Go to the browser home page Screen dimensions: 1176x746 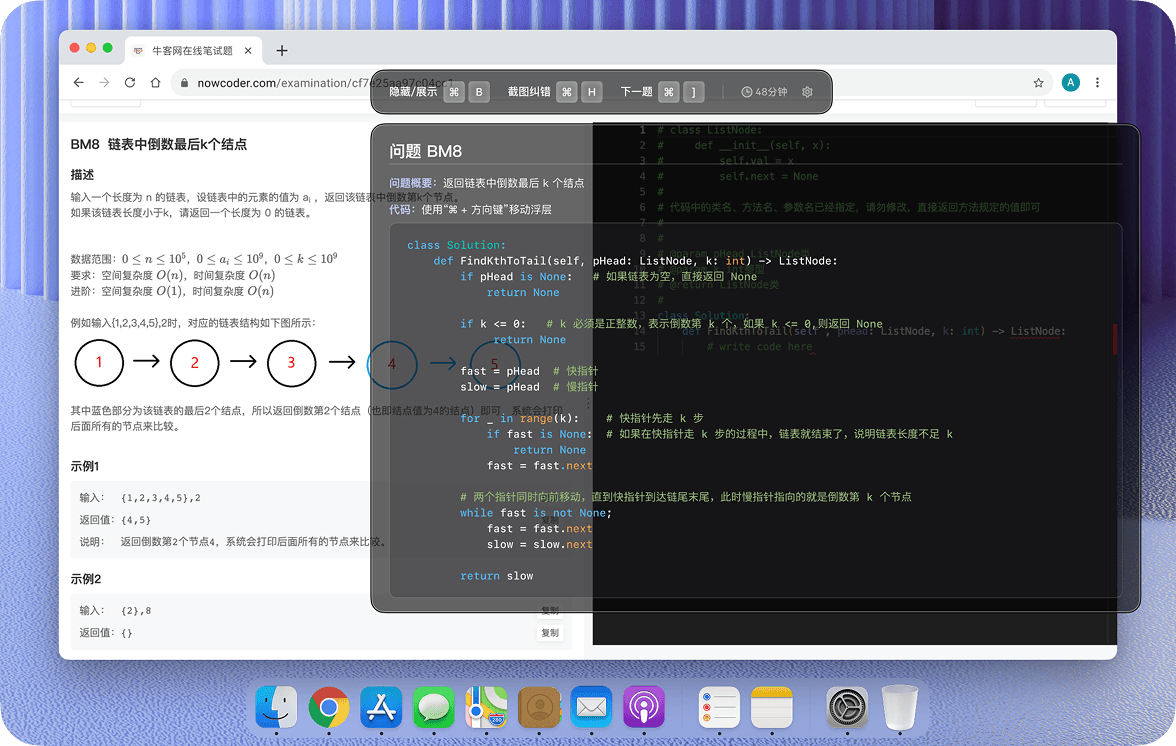coord(155,83)
